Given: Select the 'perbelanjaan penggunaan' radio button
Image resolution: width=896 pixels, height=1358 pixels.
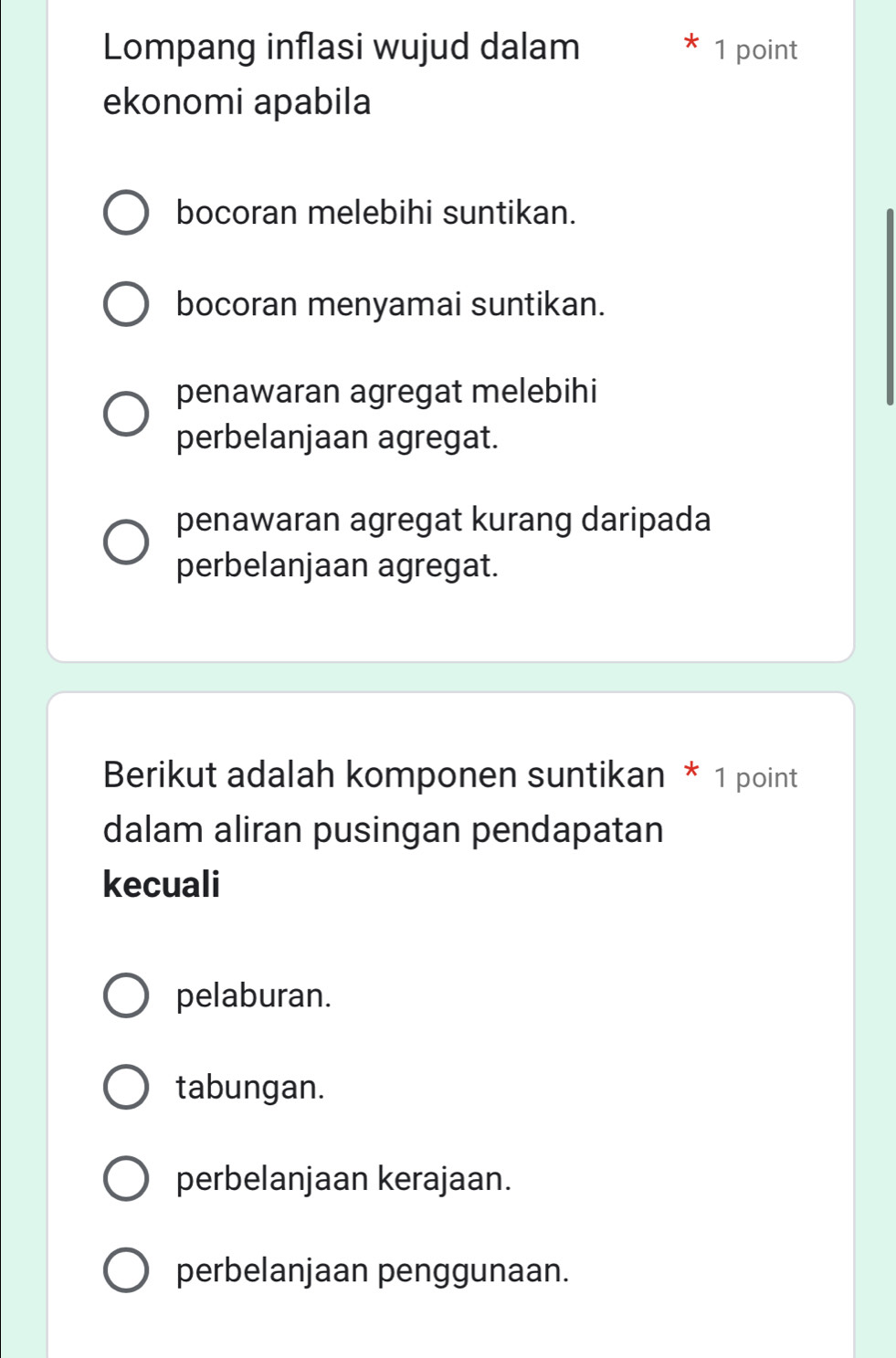Looking at the screenshot, I should point(126,1270).
